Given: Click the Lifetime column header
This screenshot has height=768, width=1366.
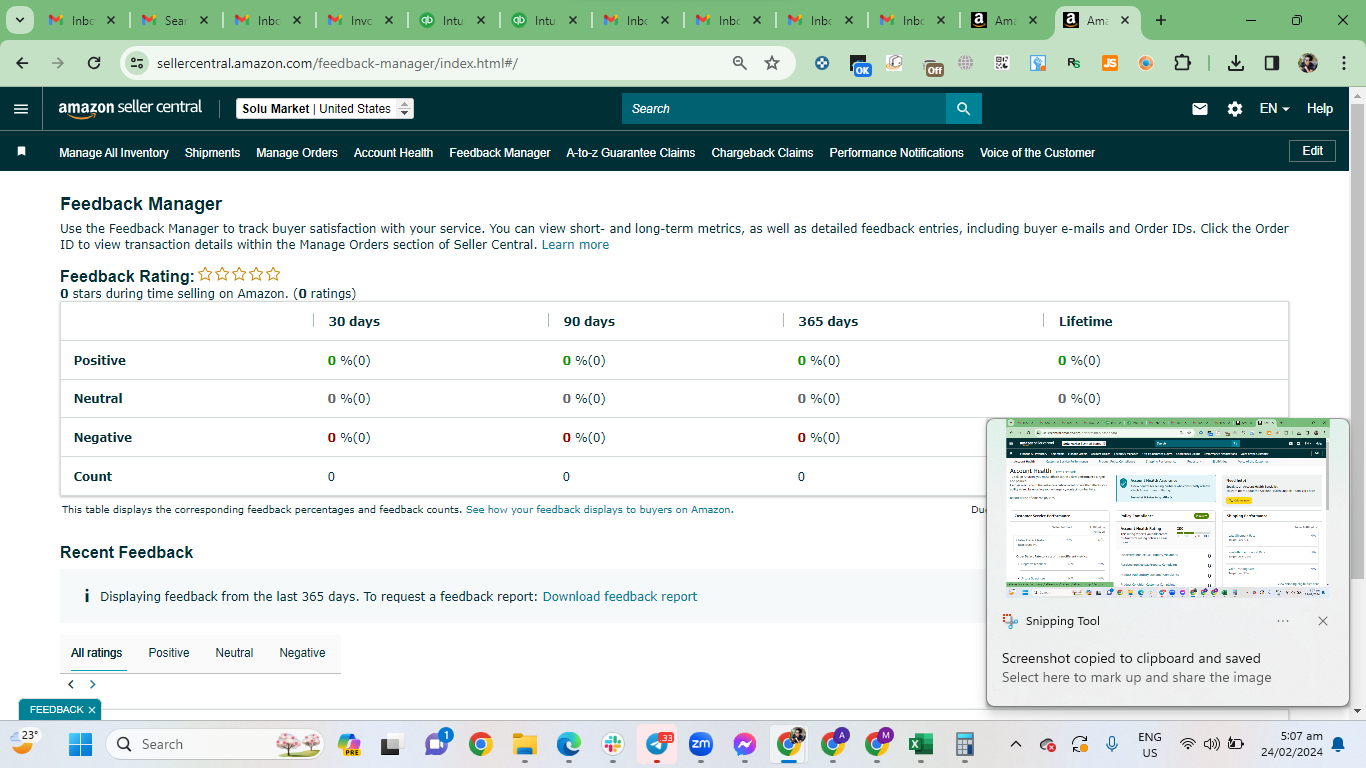Looking at the screenshot, I should pyautogui.click(x=1085, y=322).
